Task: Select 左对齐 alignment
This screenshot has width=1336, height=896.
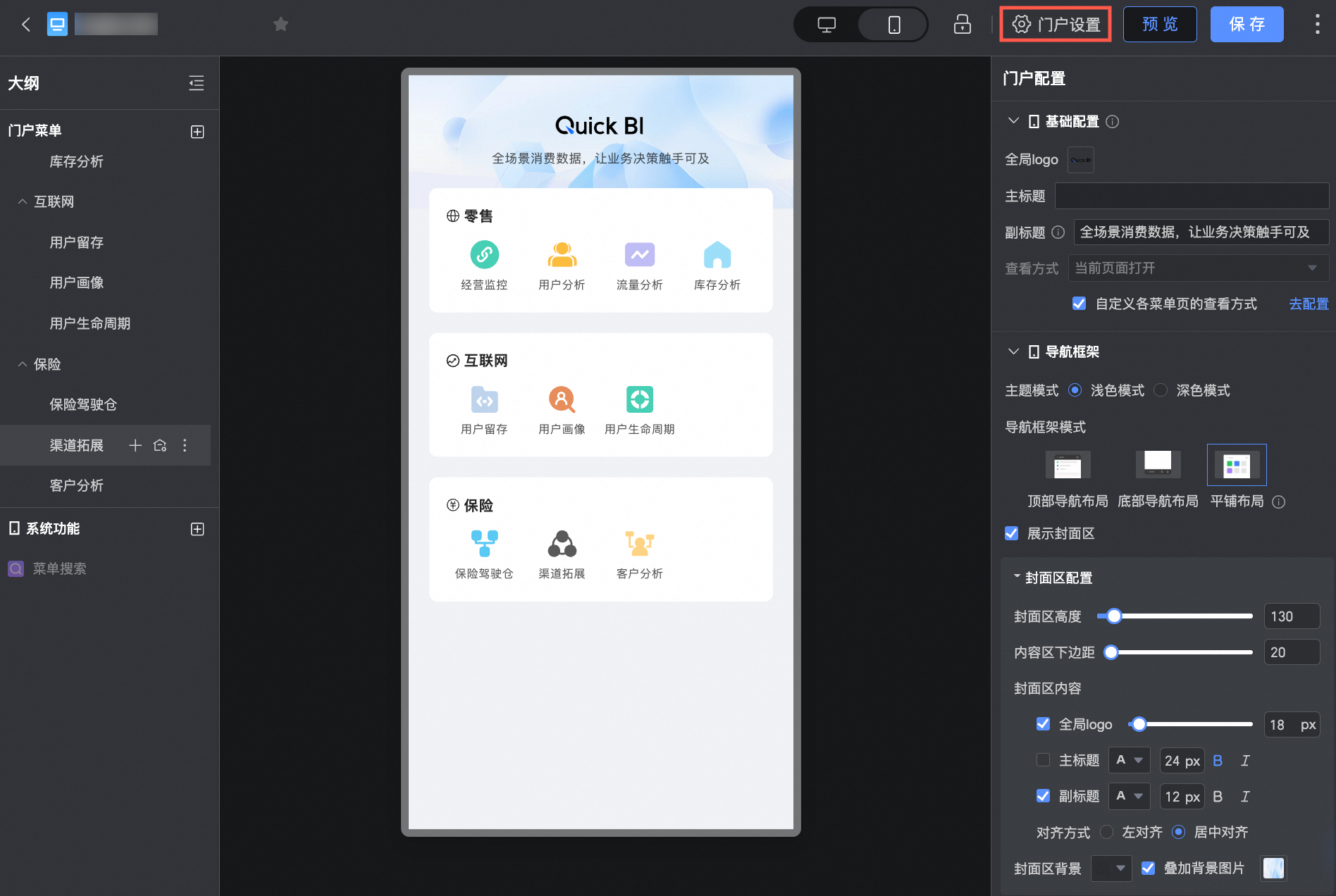Action: (x=1106, y=832)
